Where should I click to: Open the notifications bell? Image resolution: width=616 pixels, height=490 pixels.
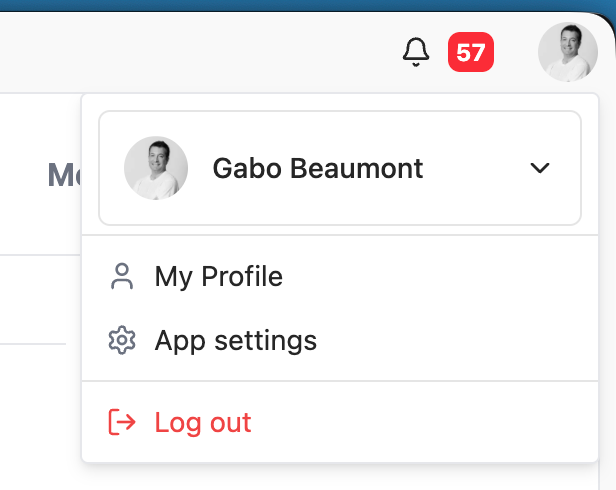point(416,52)
